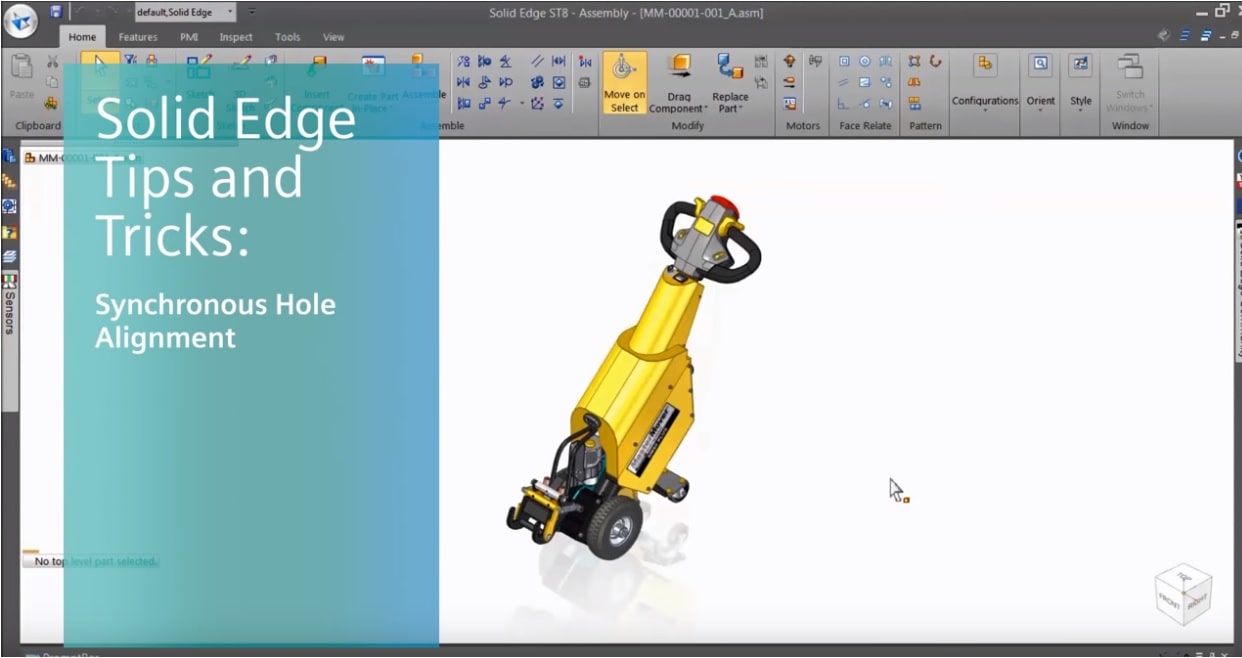
Task: Open the Configurations dropdown
Action: [985, 83]
